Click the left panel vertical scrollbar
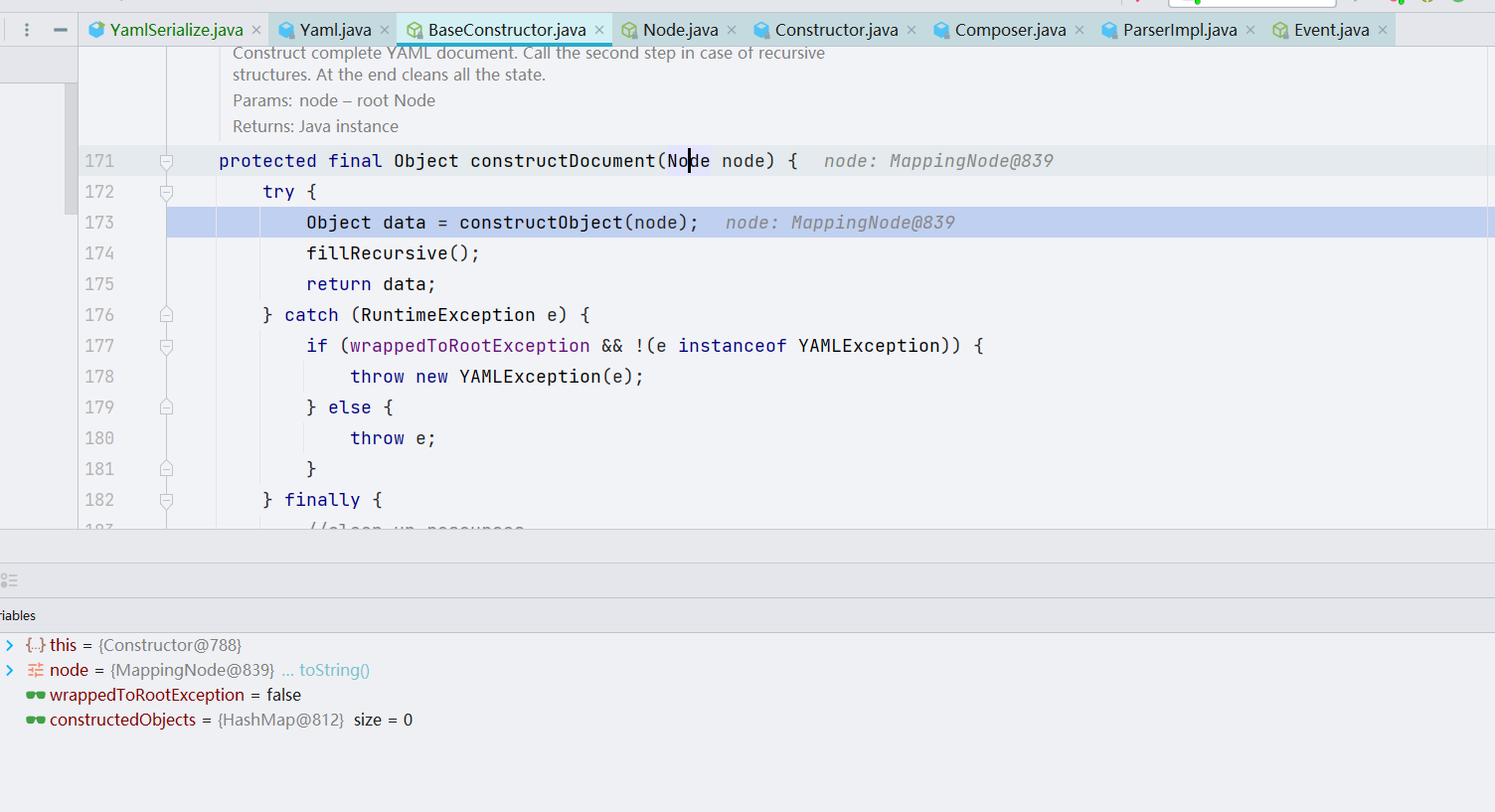The width and height of the screenshot is (1495, 812). coord(71,149)
